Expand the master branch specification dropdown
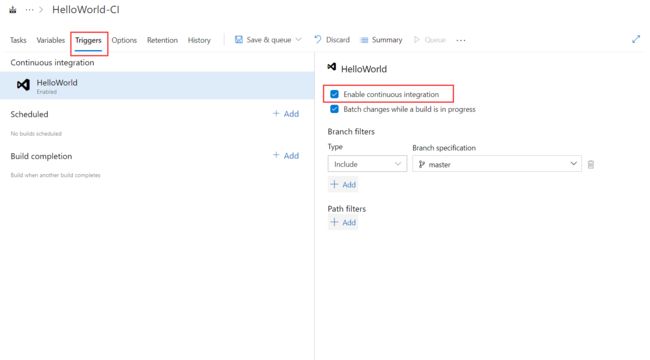Image resolution: width=650 pixels, height=360 pixels. [x=497, y=164]
